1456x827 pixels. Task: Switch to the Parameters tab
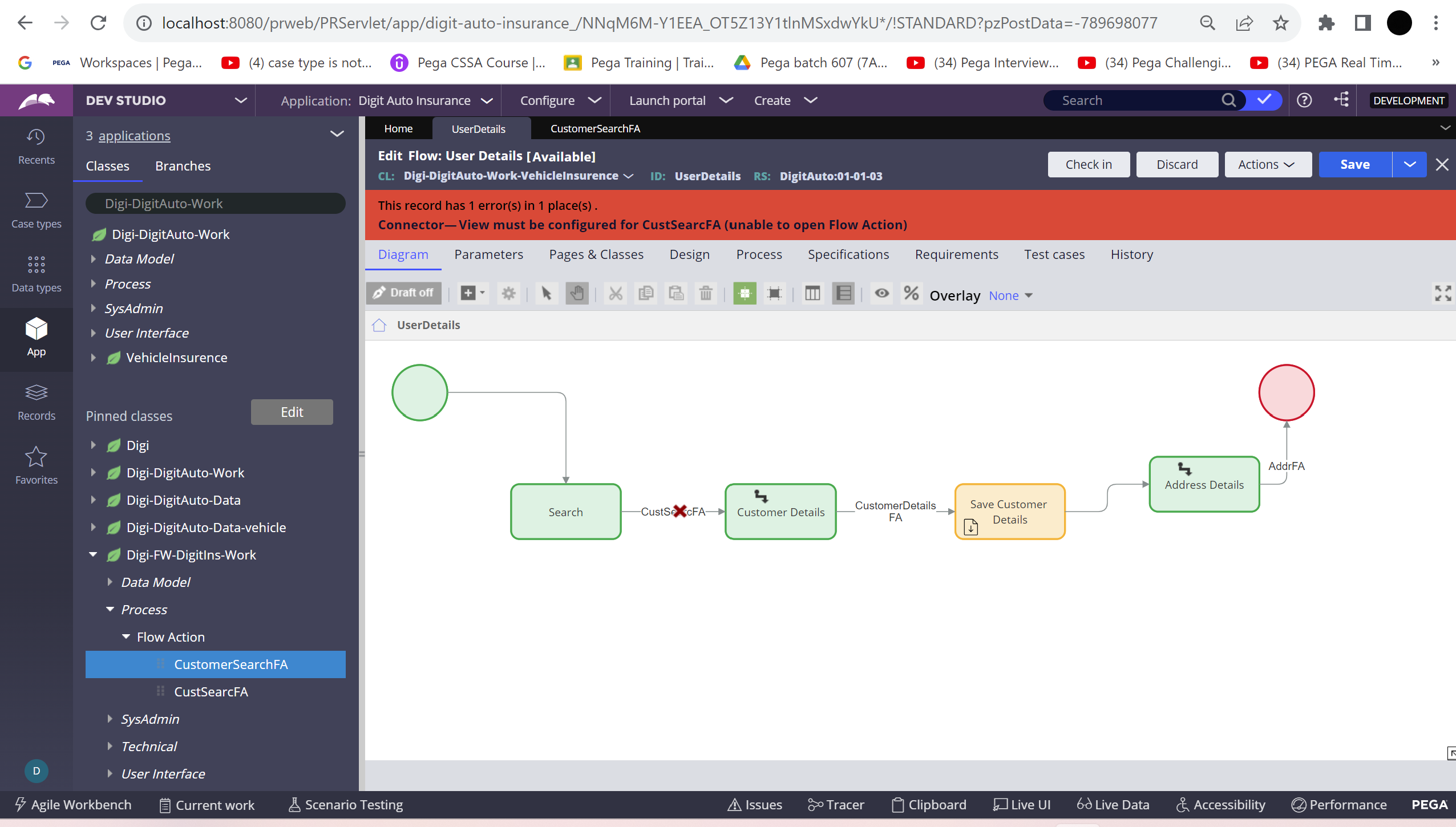coord(489,254)
